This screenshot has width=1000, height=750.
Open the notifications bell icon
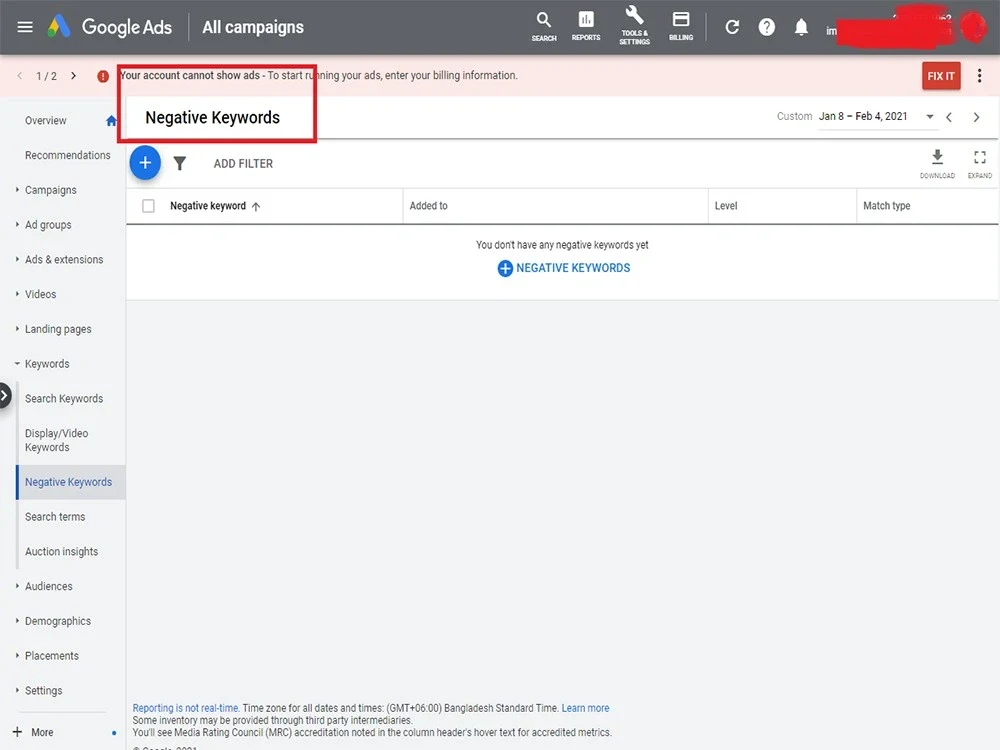click(x=801, y=27)
